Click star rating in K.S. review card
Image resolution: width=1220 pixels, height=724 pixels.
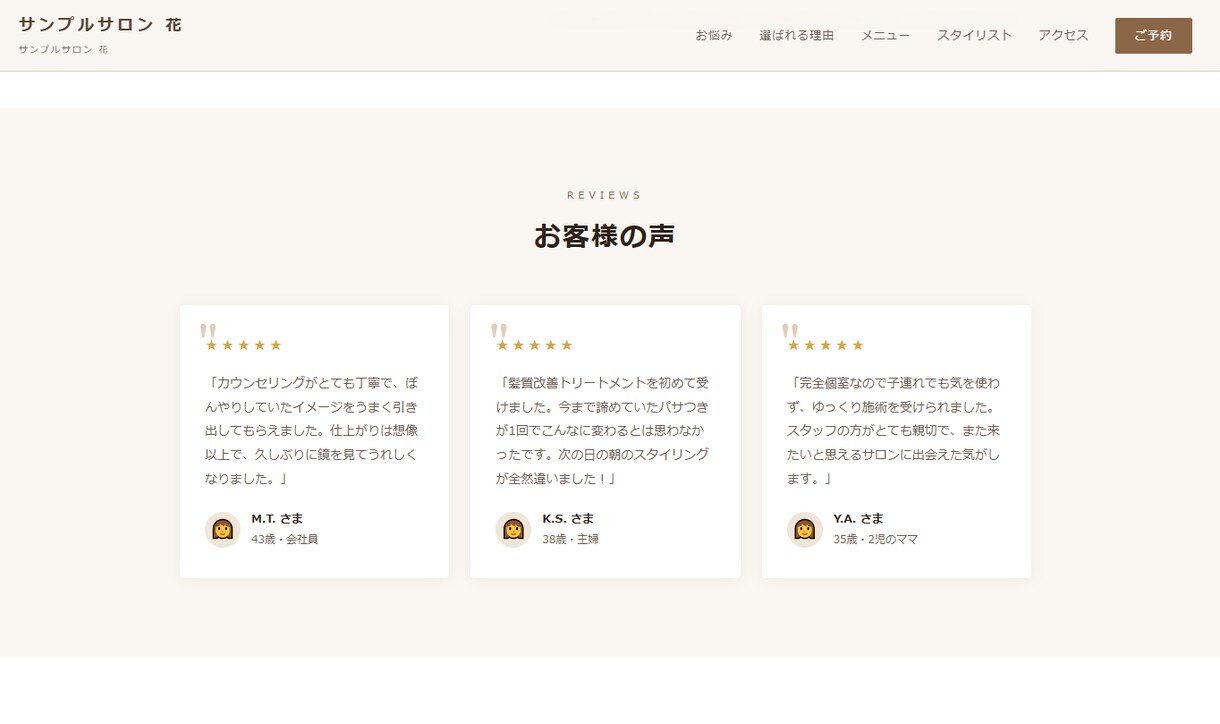click(x=535, y=345)
